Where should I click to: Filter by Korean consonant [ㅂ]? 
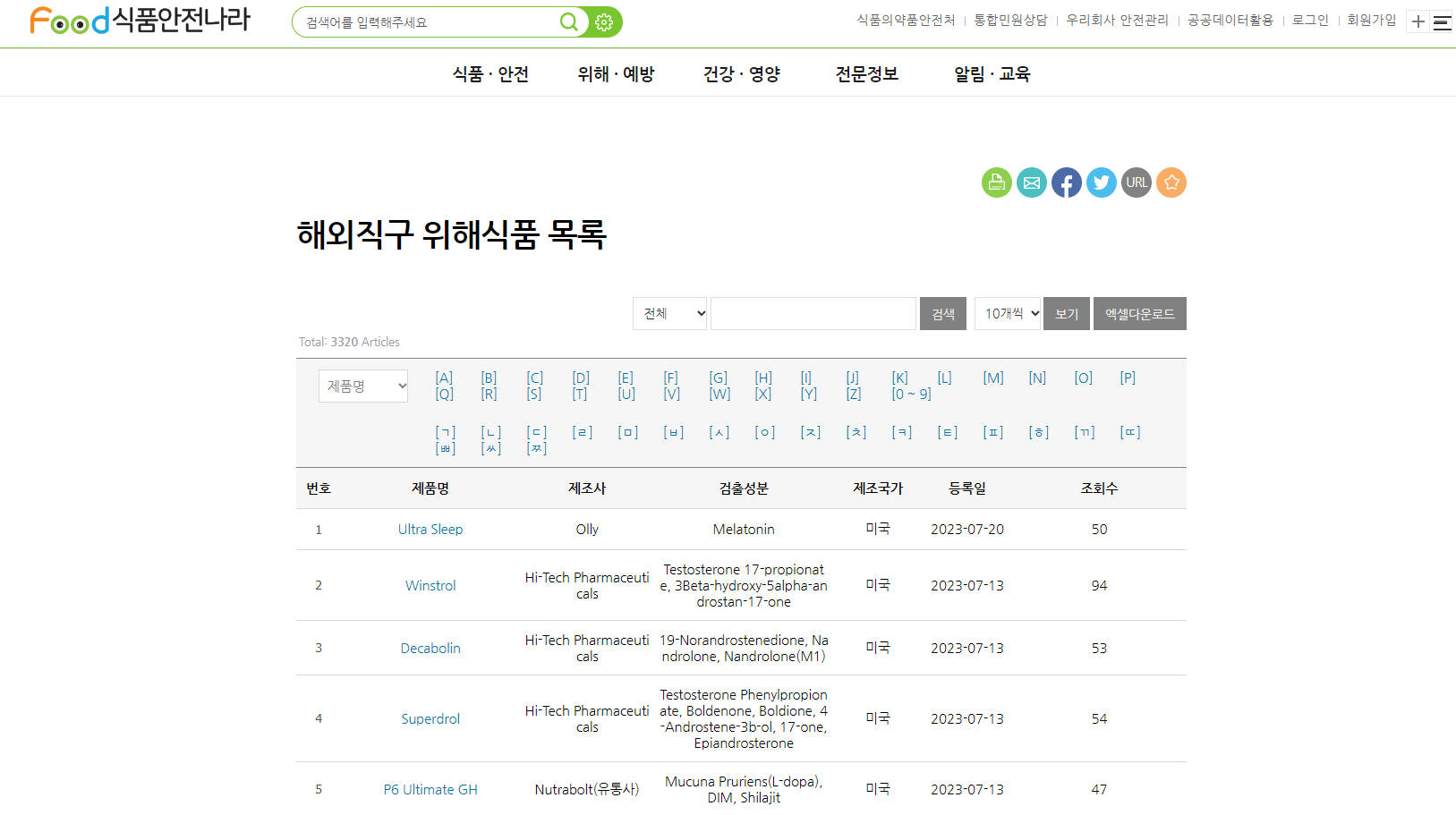click(x=673, y=432)
